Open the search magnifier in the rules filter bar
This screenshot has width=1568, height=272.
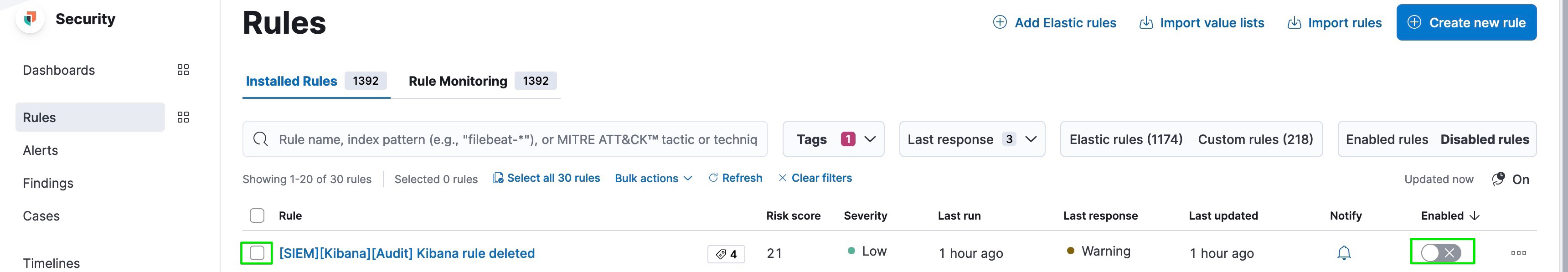[261, 139]
